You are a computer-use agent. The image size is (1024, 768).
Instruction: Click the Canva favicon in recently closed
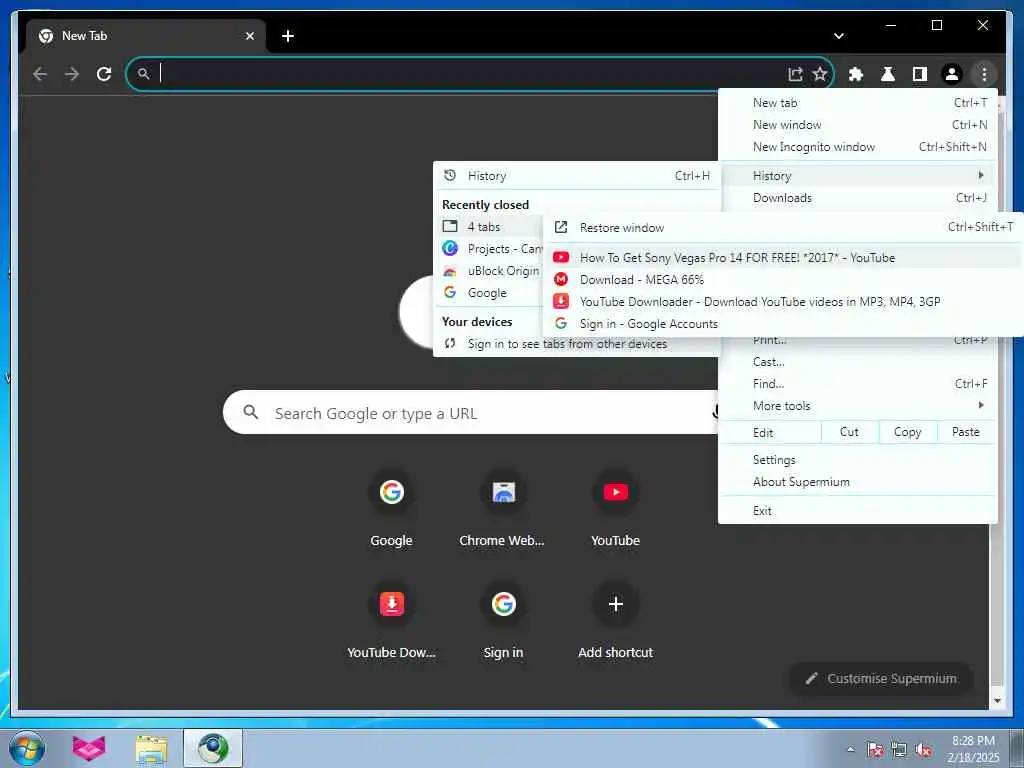[x=450, y=248]
